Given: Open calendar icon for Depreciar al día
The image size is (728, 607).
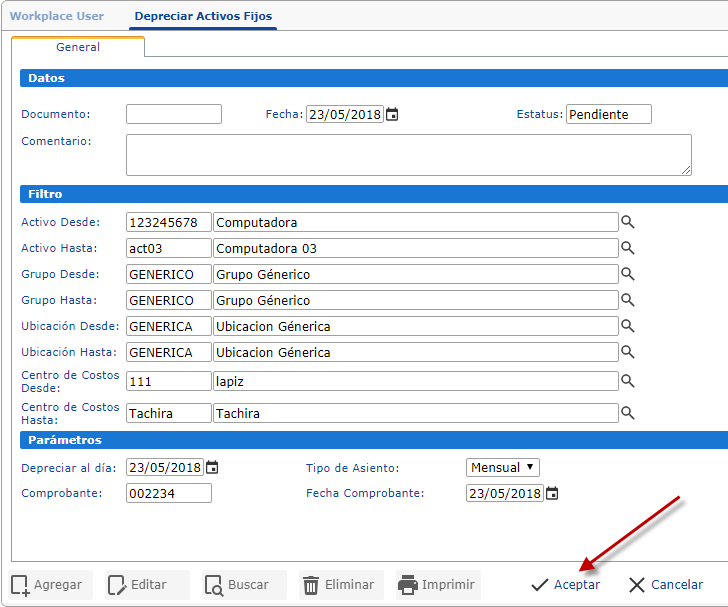Looking at the screenshot, I should click(x=212, y=468).
